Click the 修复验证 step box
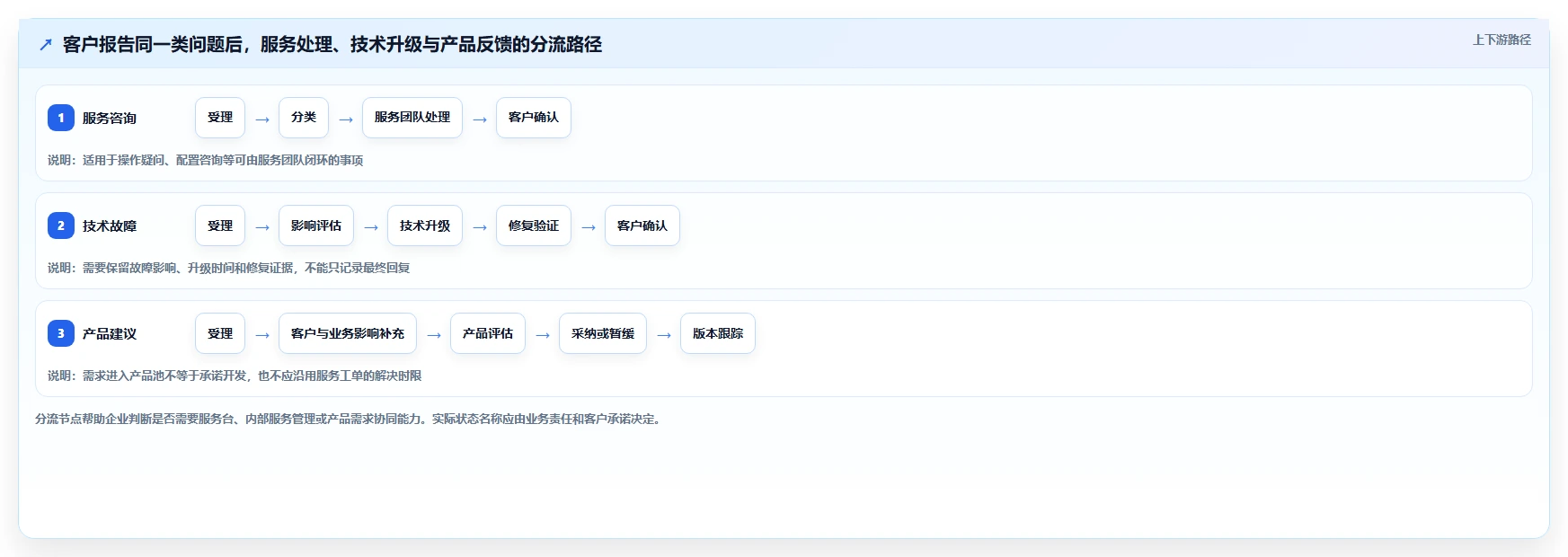Screen dimensions: 1568x557 [x=534, y=225]
